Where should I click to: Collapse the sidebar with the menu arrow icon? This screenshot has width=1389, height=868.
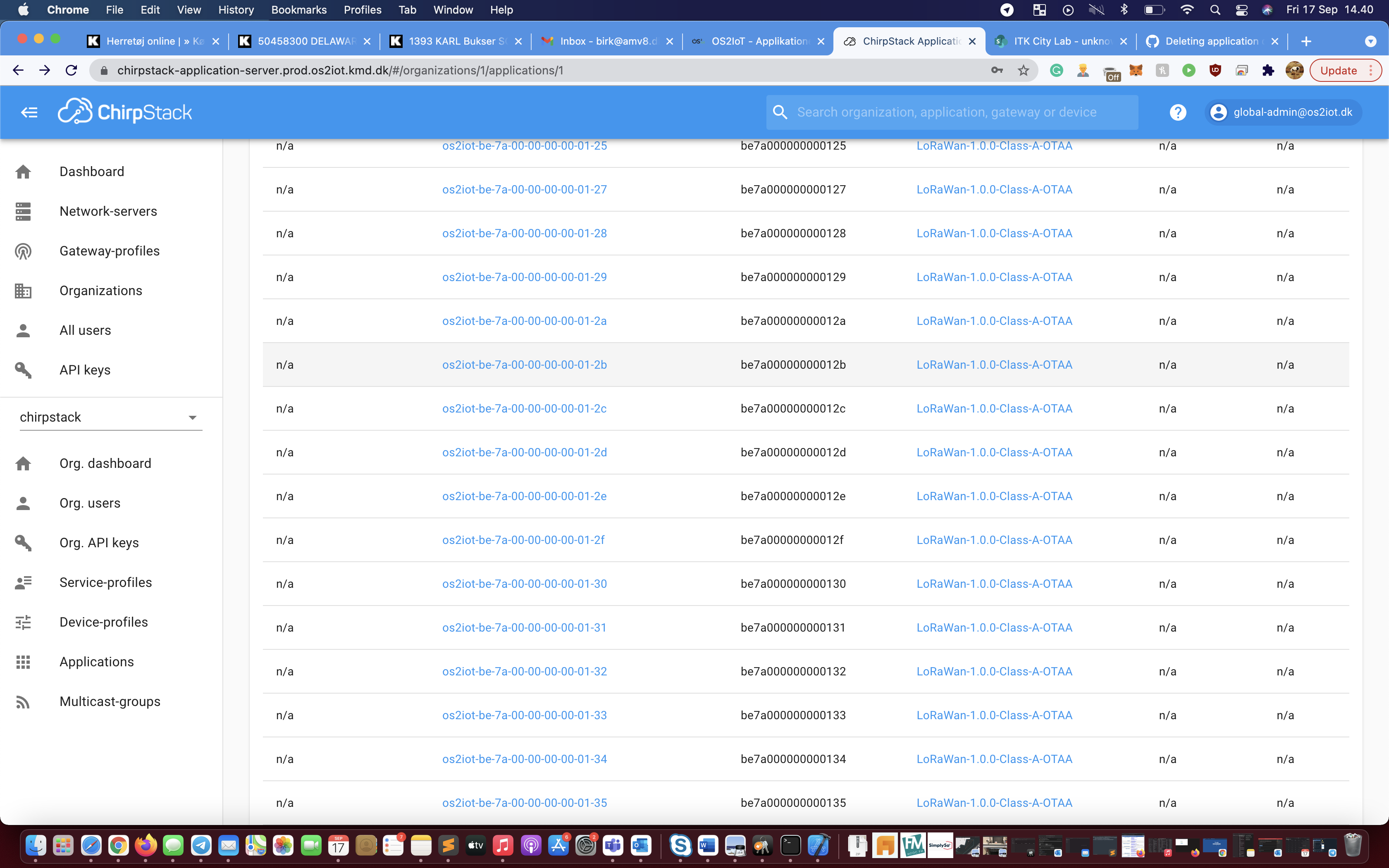tap(29, 112)
